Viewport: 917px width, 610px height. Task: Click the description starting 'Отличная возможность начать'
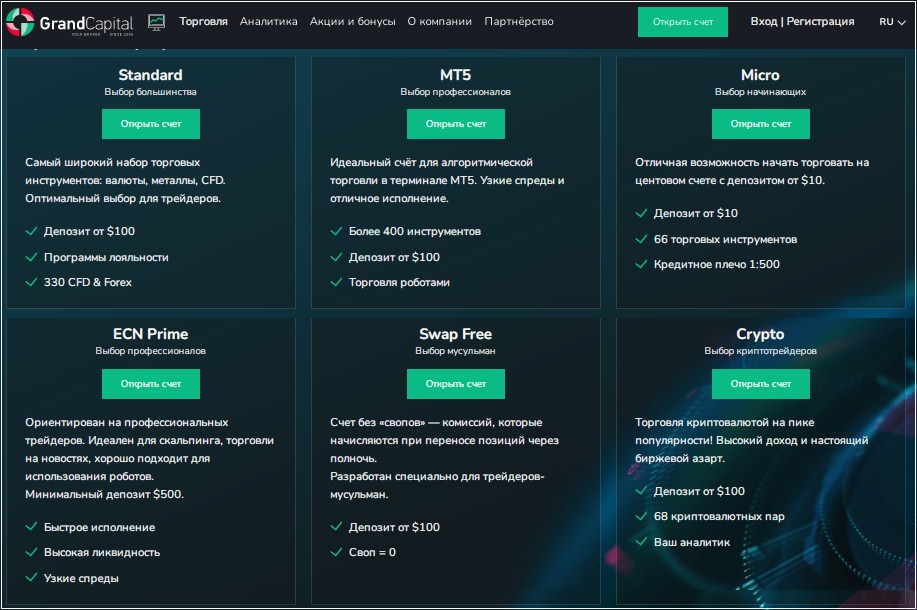coord(752,171)
